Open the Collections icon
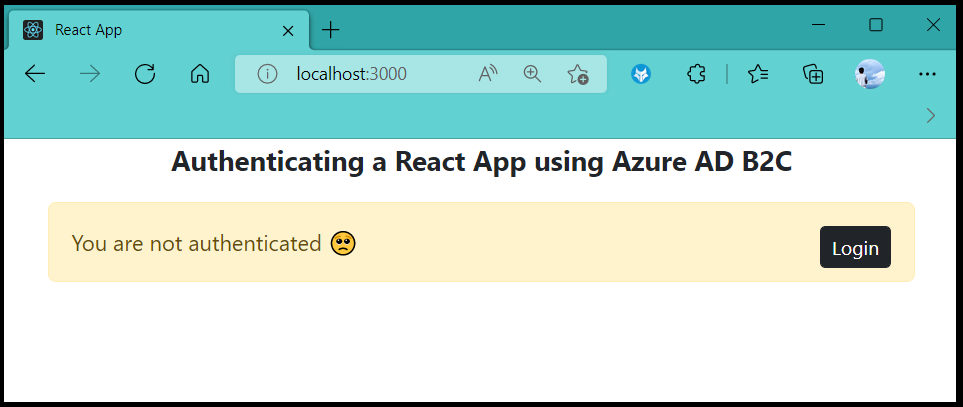This screenshot has height=407, width=963. click(x=813, y=74)
